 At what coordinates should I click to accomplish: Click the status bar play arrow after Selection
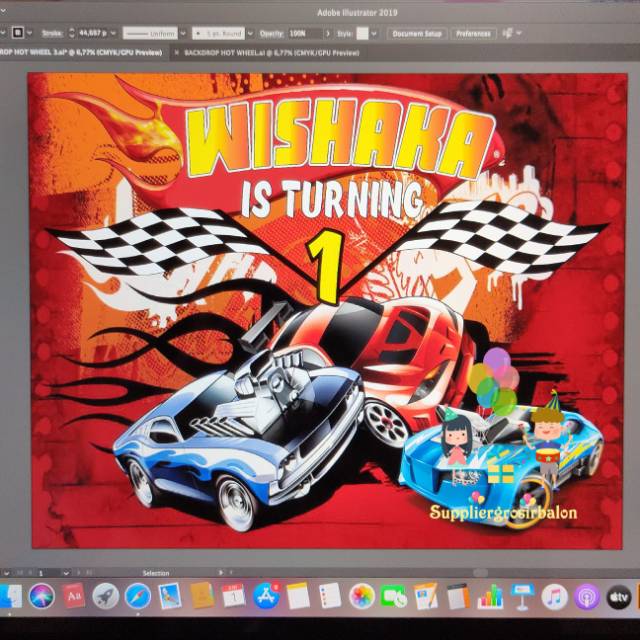tap(221, 573)
